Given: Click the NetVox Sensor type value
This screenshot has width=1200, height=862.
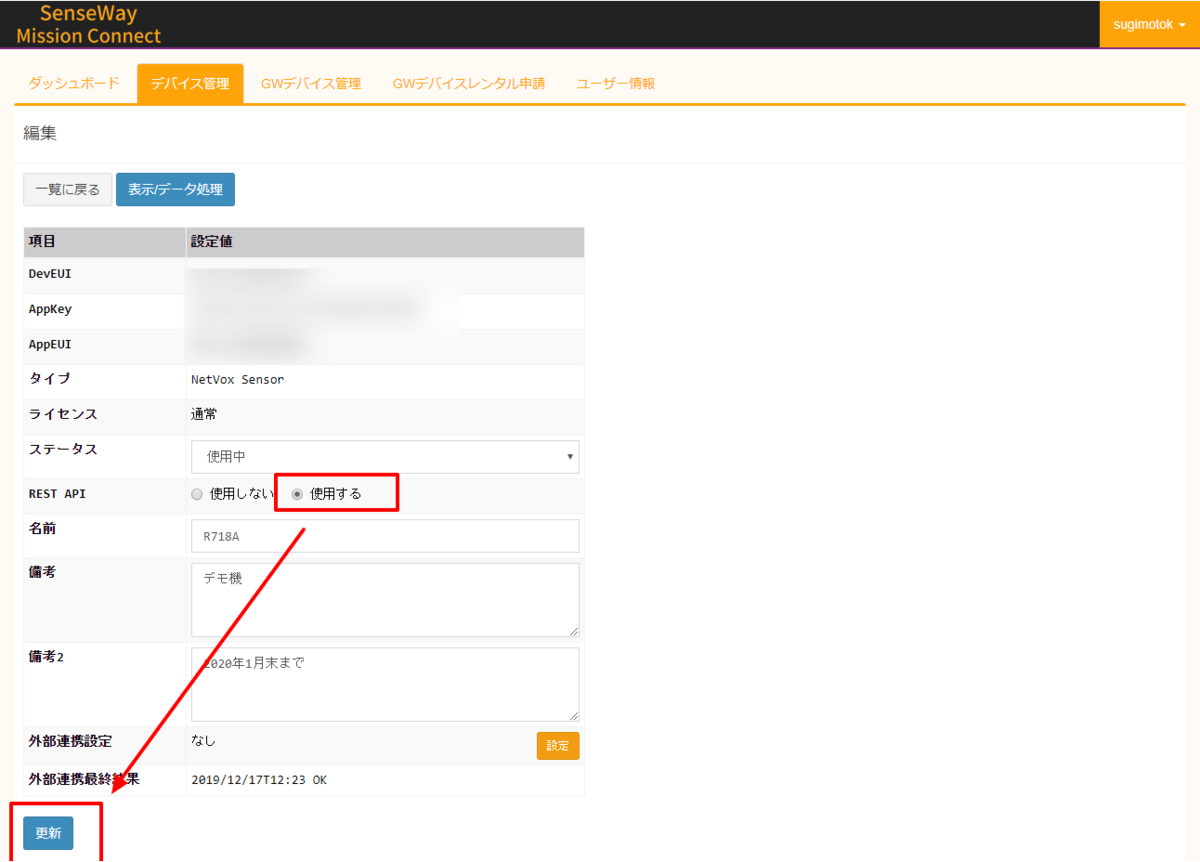Looking at the screenshot, I should 238,380.
